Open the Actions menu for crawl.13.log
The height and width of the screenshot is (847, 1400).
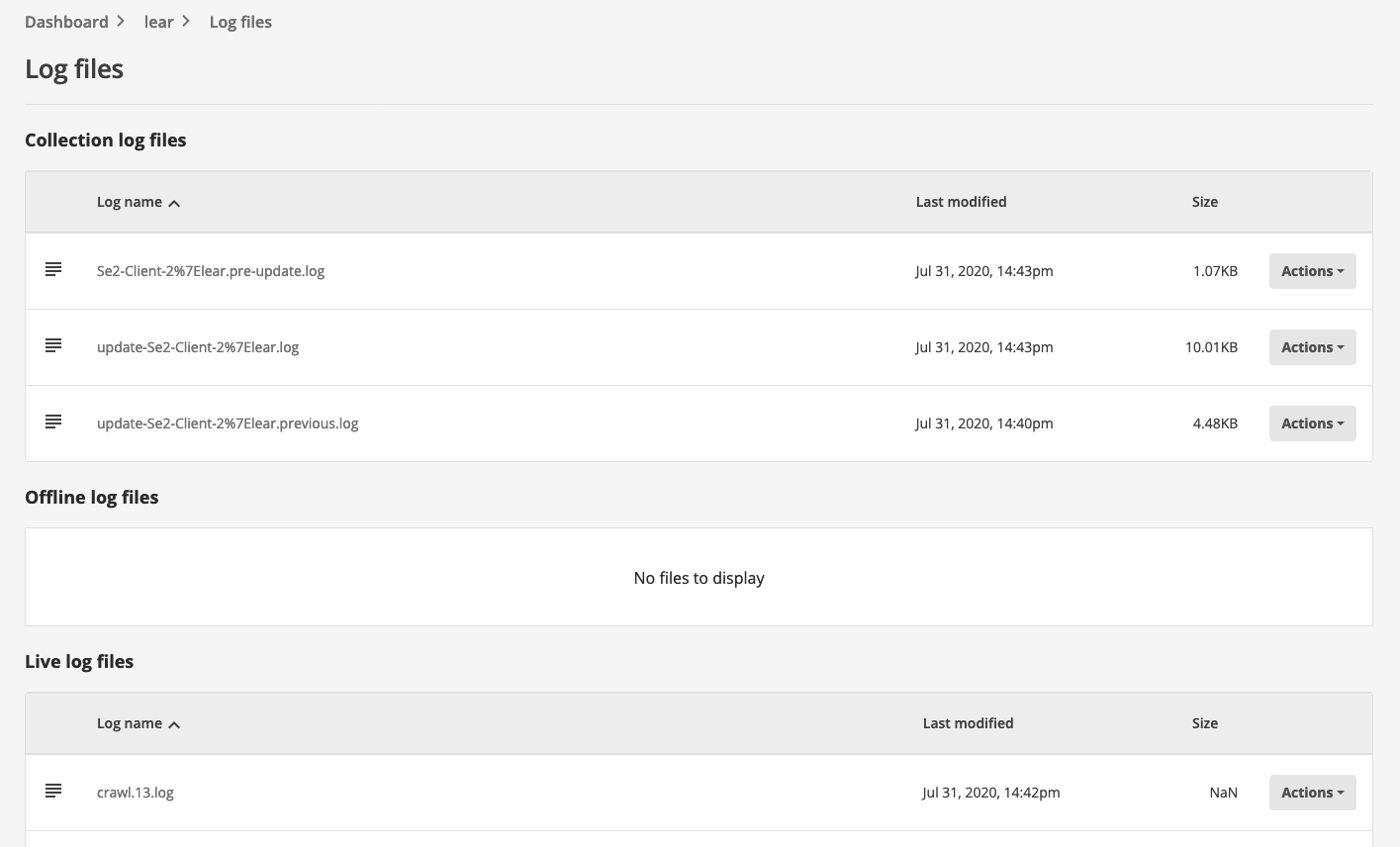(x=1312, y=792)
